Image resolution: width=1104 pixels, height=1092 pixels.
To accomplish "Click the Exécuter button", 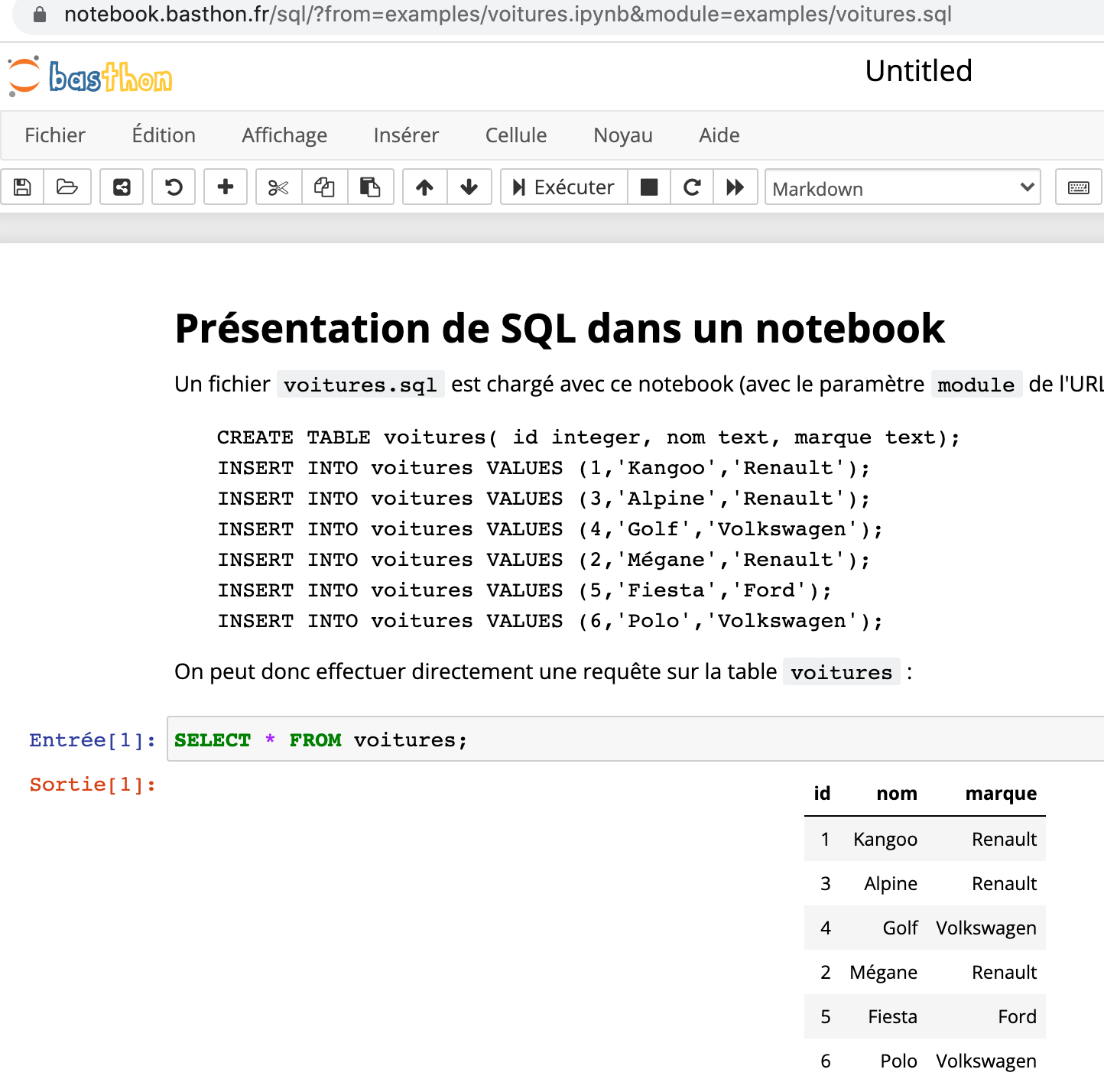I will coord(563,187).
